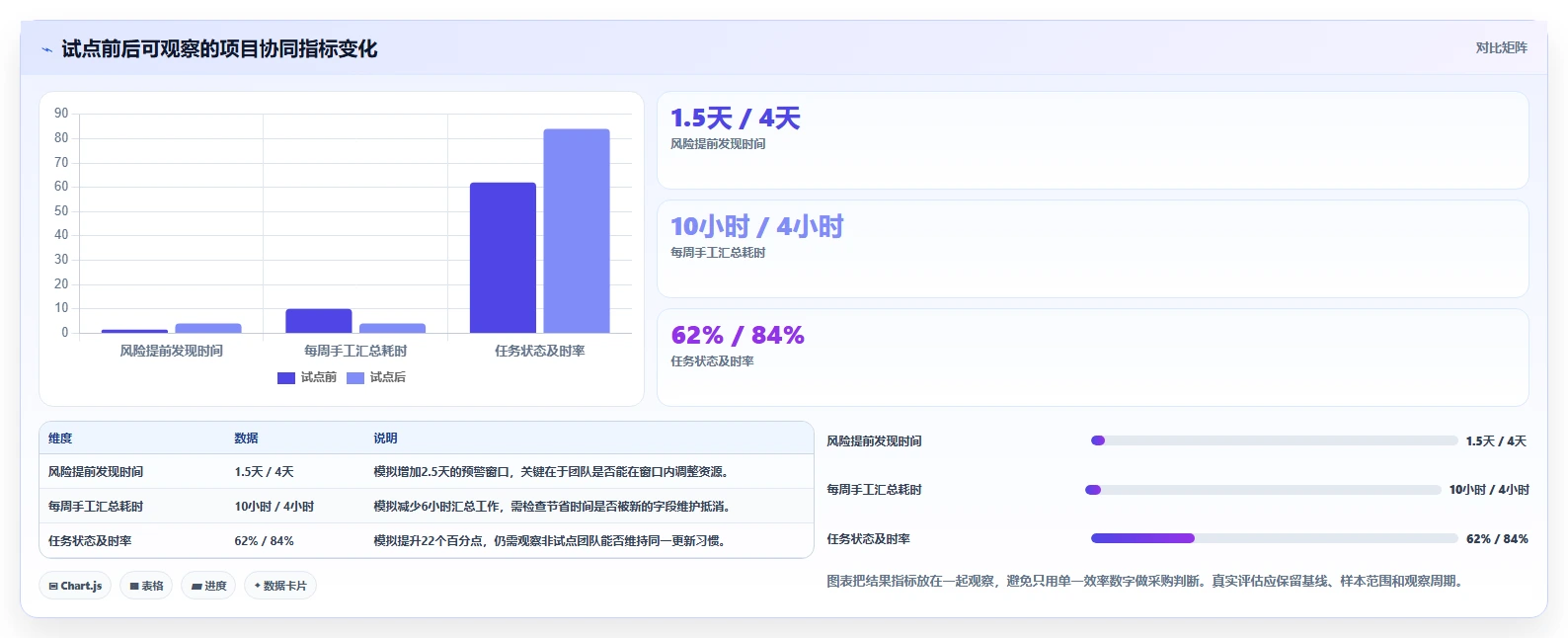Click progress row label 风险提前发现时间
The width and height of the screenshot is (1568, 638).
coord(874,441)
